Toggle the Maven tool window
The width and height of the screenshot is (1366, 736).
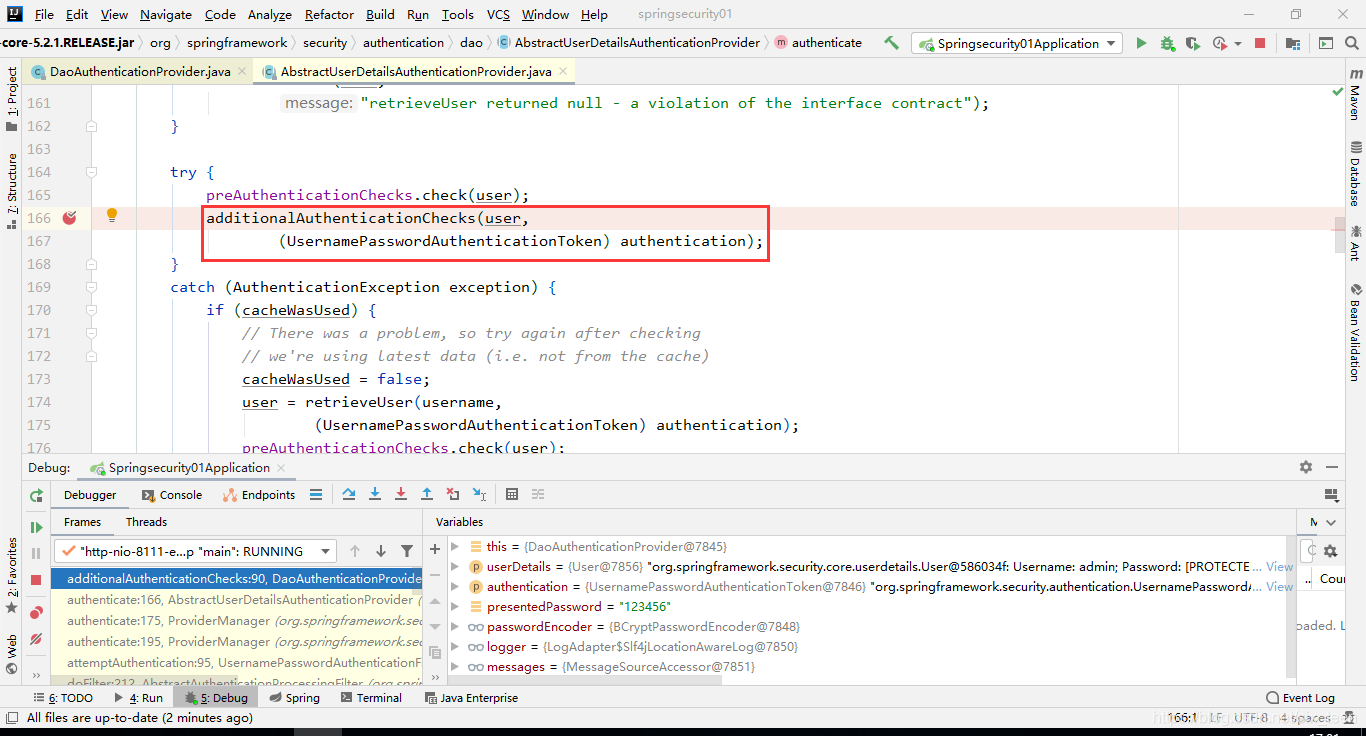tap(1354, 96)
